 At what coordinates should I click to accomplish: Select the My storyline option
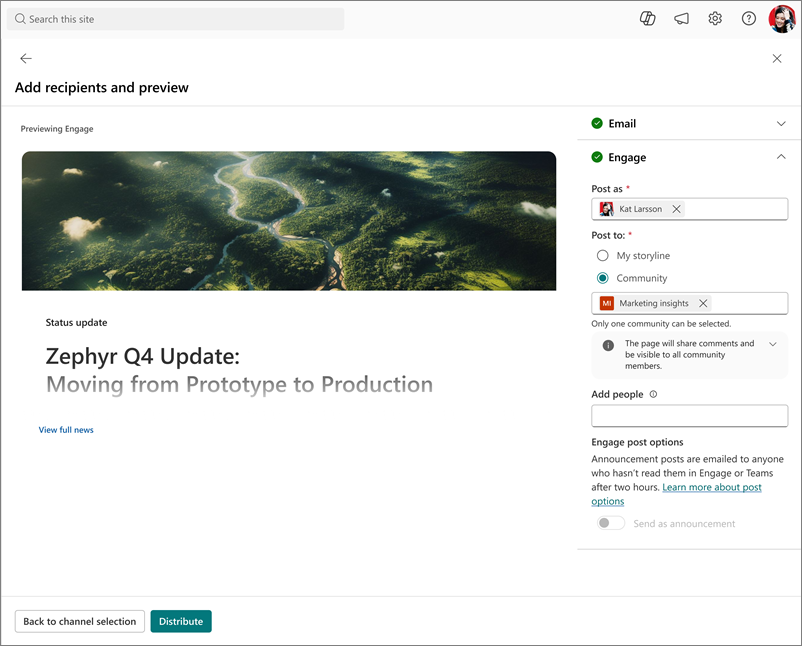(x=633, y=255)
